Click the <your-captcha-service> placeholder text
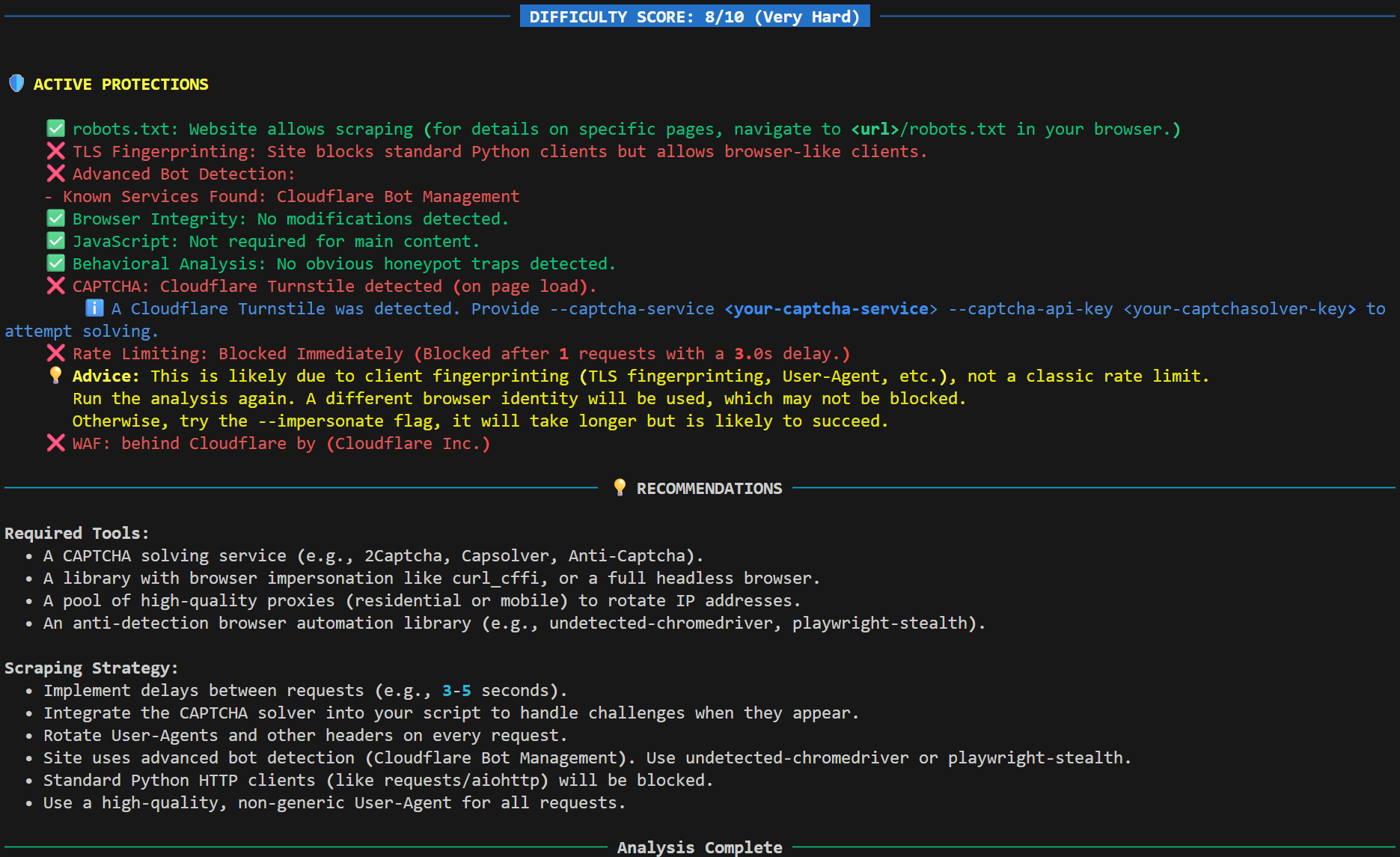 pos(831,309)
